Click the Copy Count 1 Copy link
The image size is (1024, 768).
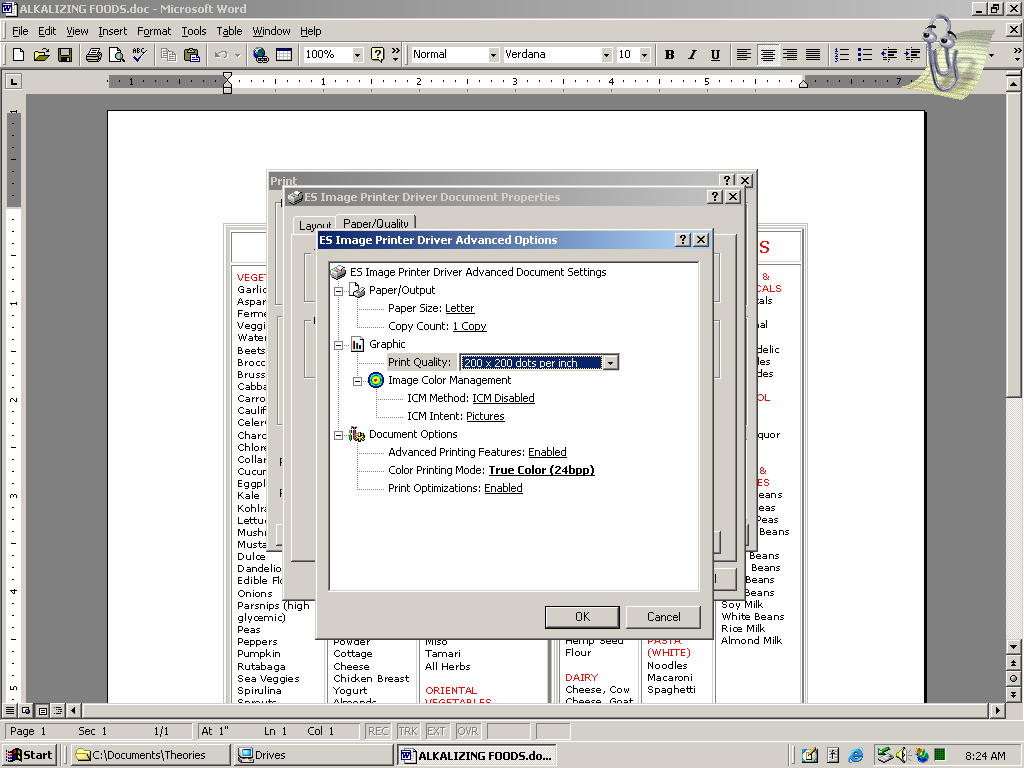tap(469, 327)
